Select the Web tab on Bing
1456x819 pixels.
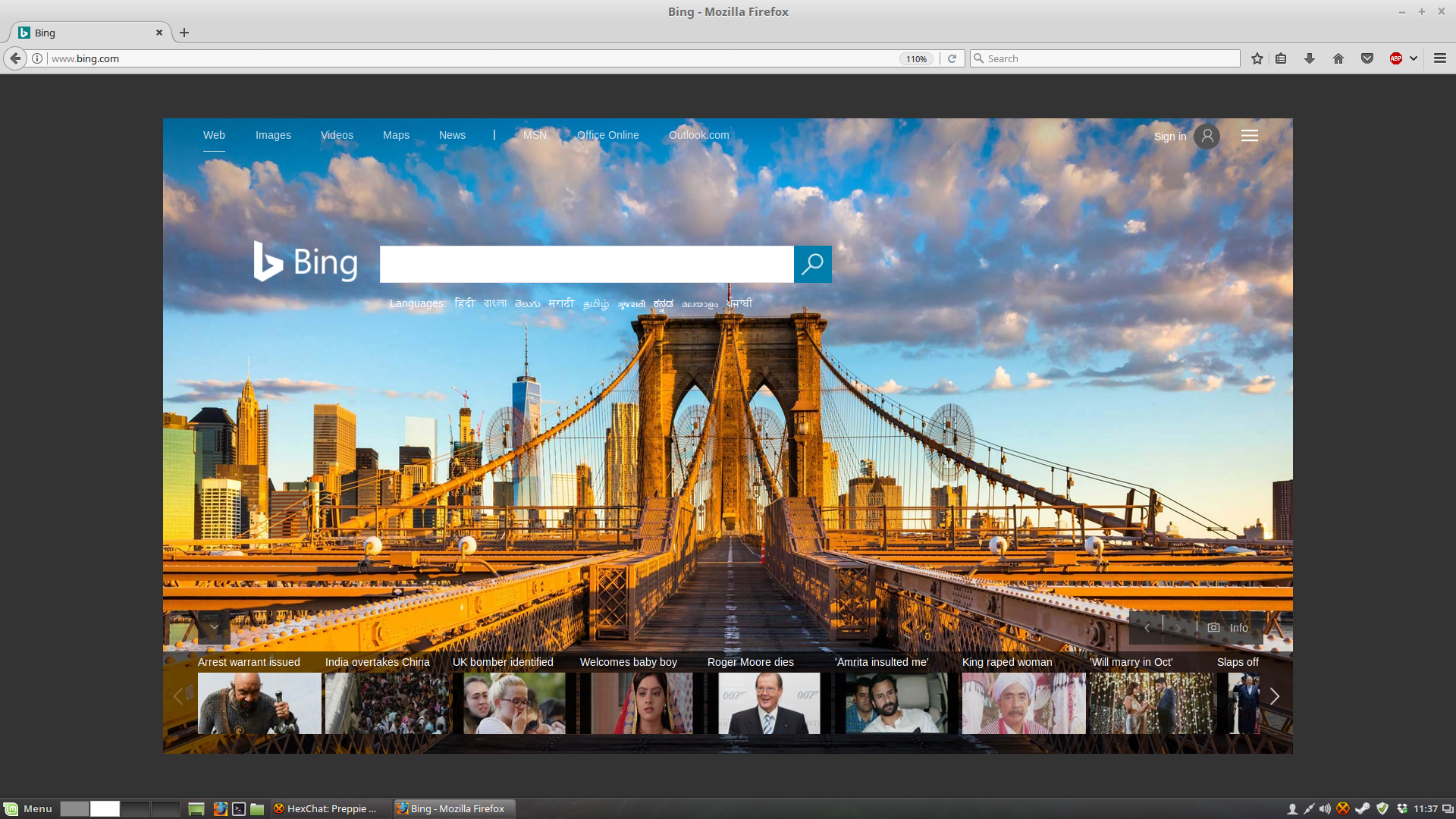tap(214, 135)
